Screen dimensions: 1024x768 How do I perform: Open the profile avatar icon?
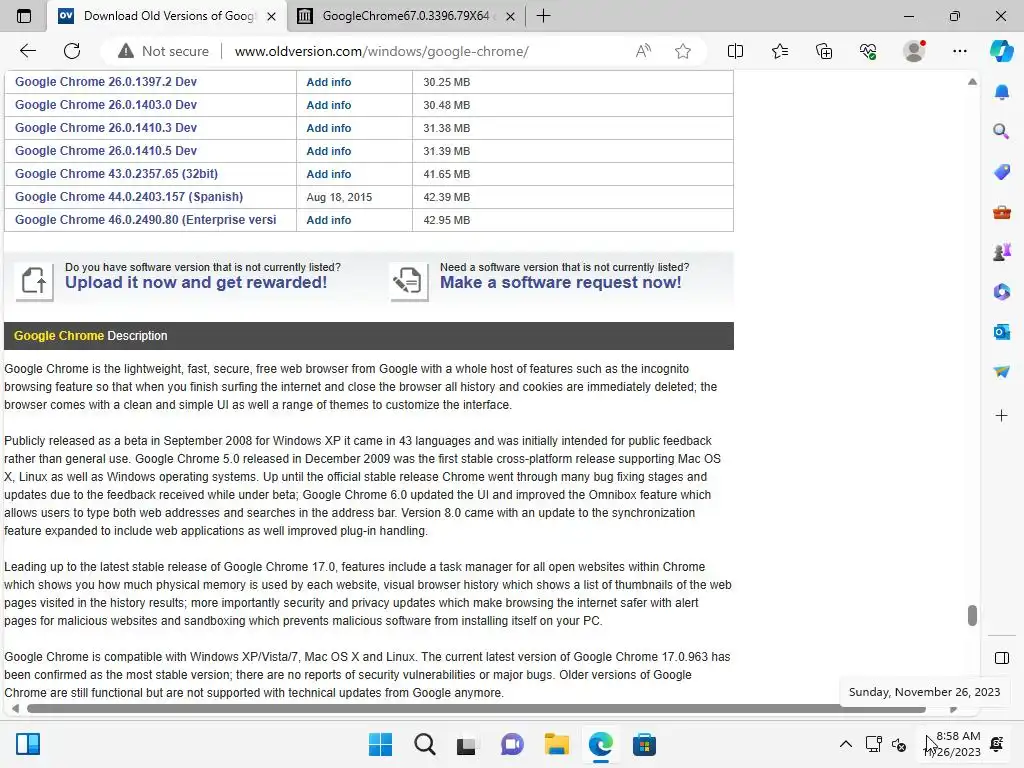coord(914,51)
